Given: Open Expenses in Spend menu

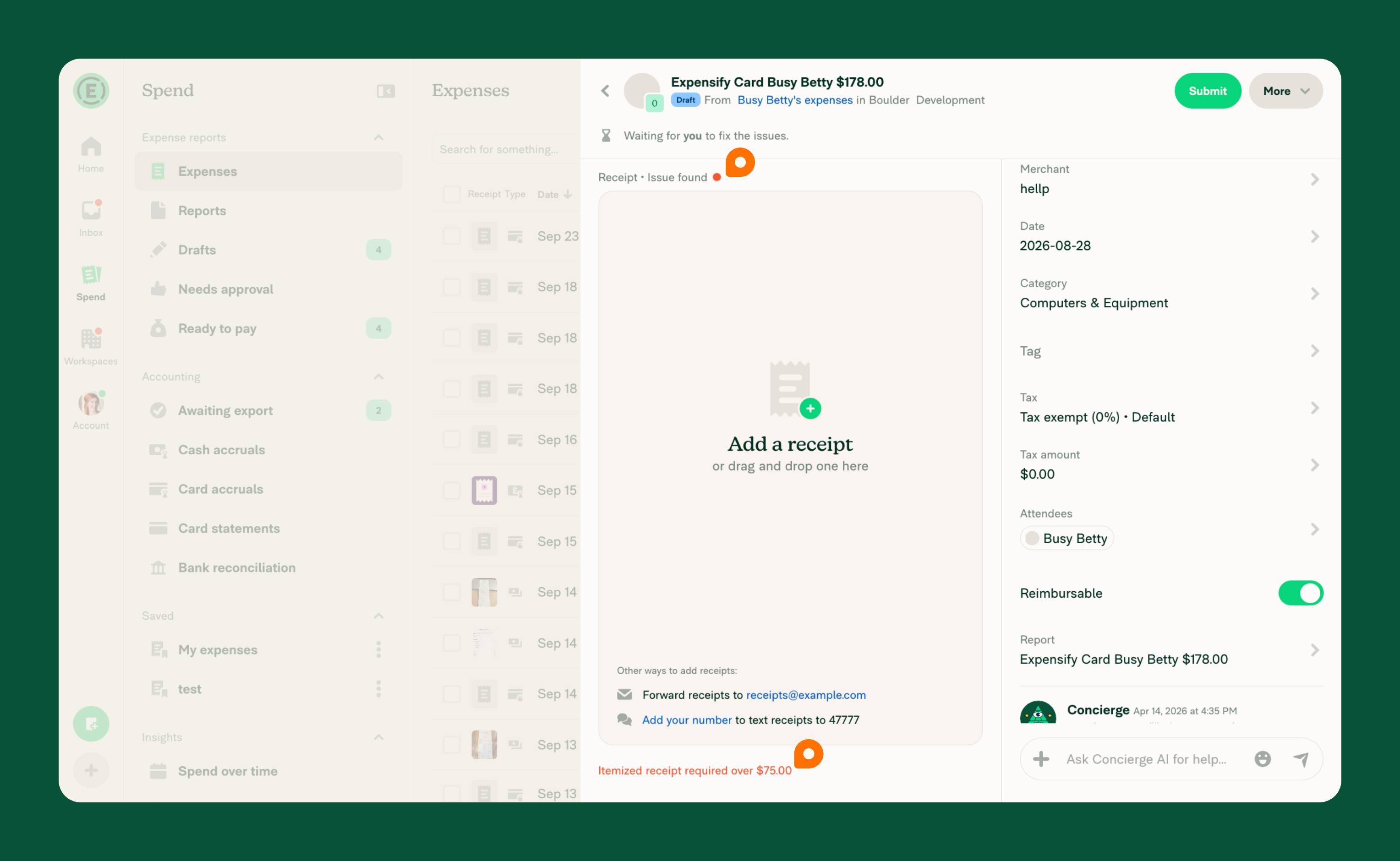Looking at the screenshot, I should click(x=268, y=171).
